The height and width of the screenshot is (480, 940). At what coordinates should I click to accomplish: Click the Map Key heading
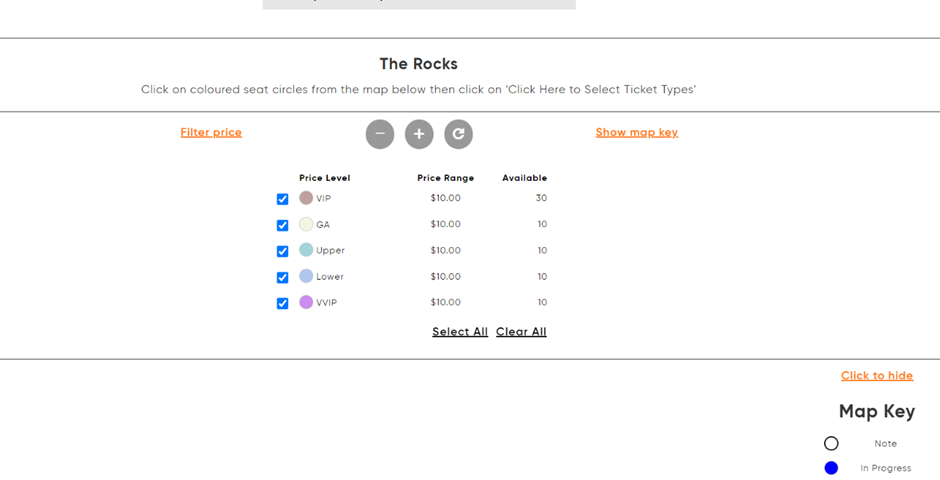(x=877, y=412)
